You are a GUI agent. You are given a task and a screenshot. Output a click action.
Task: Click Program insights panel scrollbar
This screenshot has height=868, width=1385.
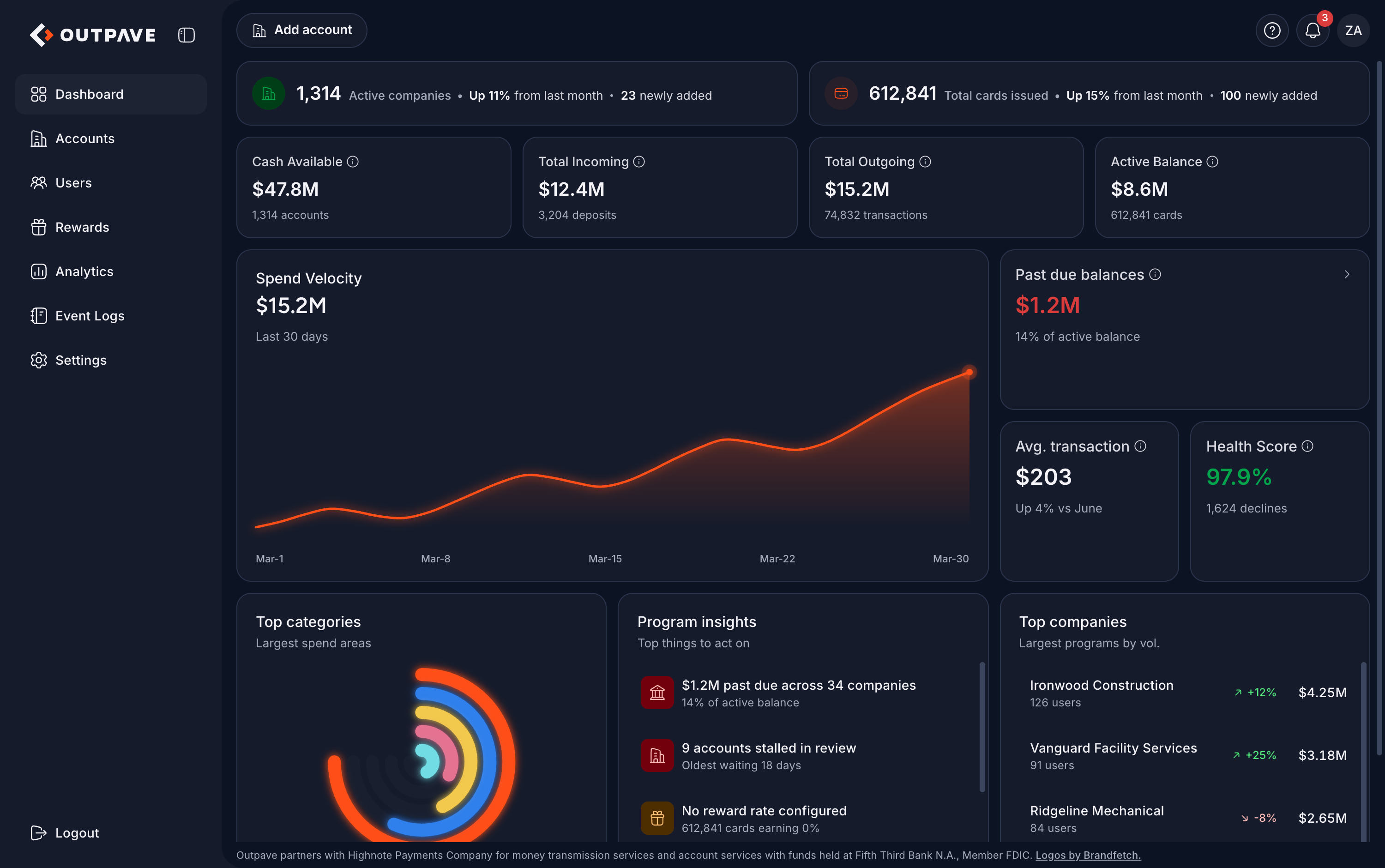(x=982, y=727)
